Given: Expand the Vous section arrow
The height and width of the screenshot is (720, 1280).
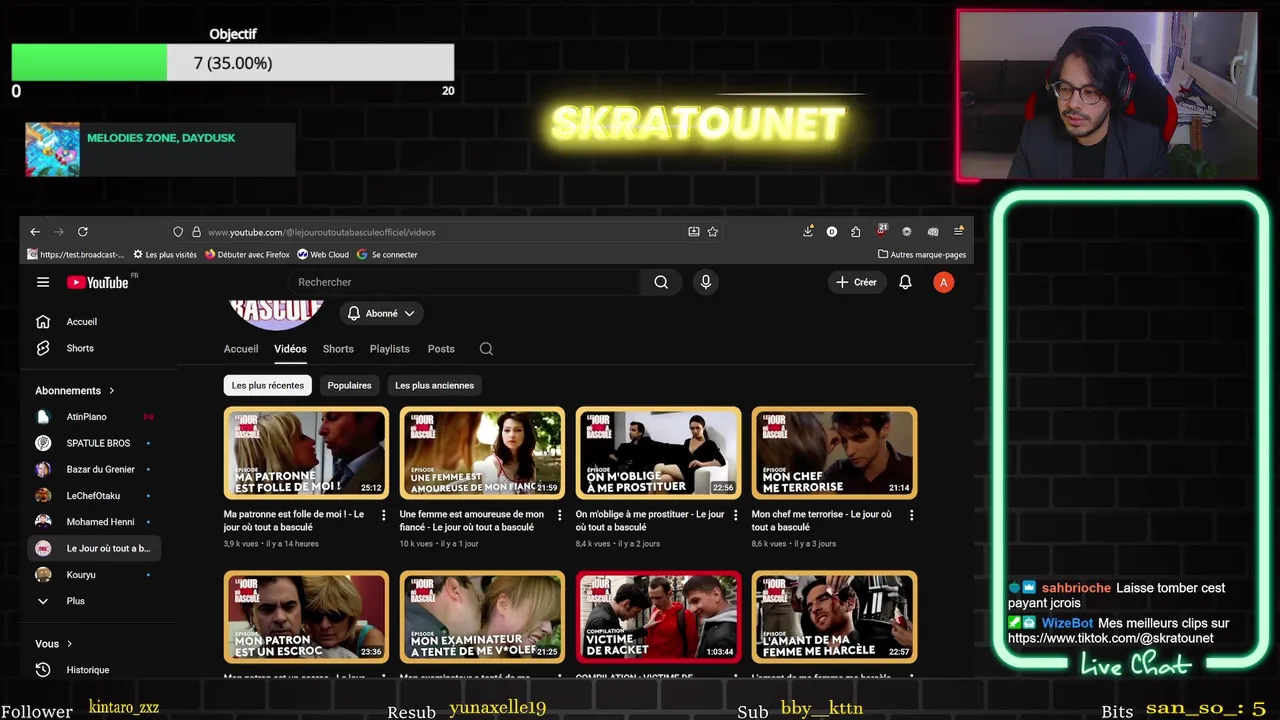Looking at the screenshot, I should pyautogui.click(x=70, y=644).
